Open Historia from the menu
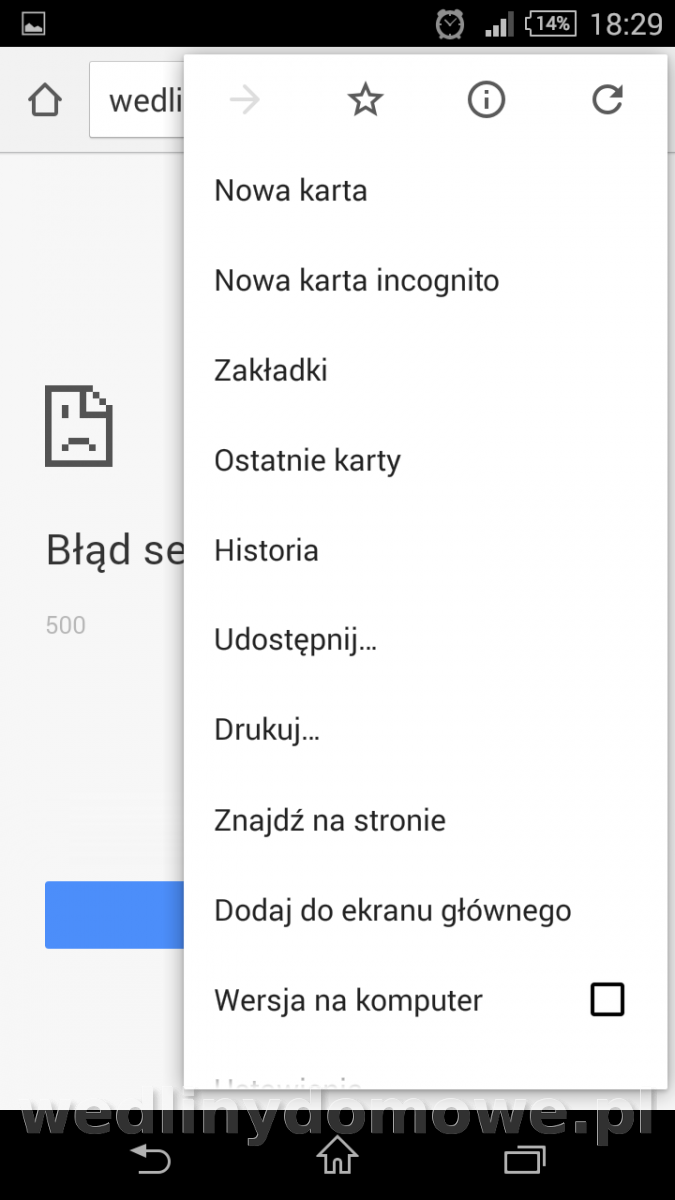This screenshot has width=675, height=1200. 266,550
